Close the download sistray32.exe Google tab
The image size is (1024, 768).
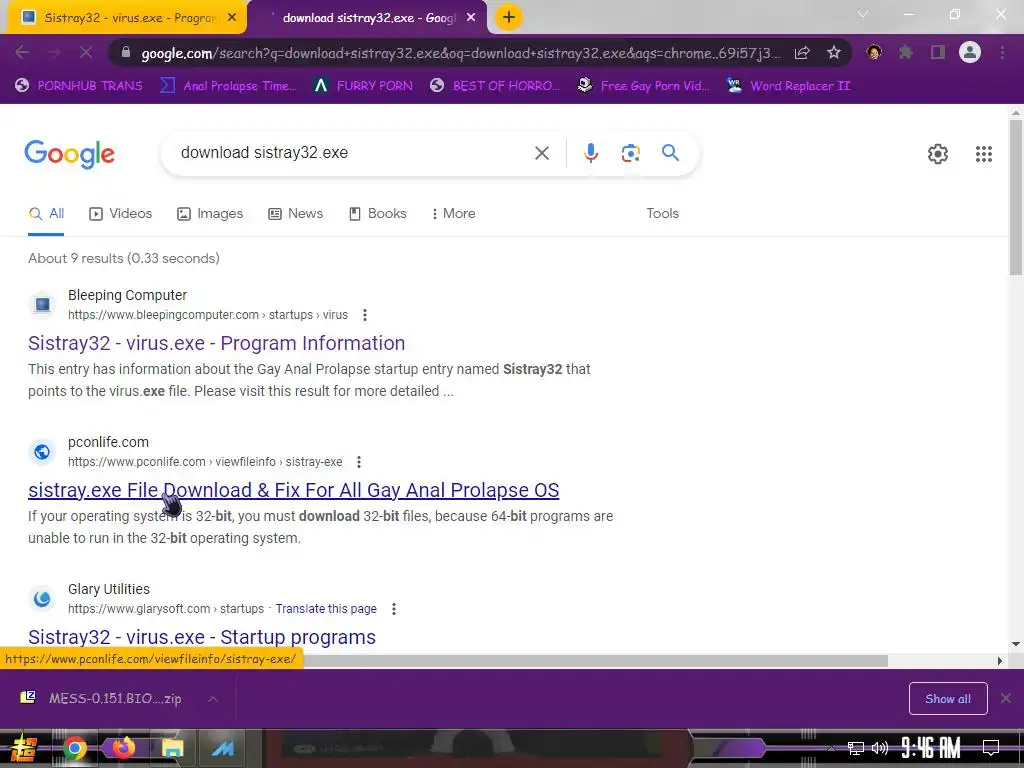(x=471, y=18)
